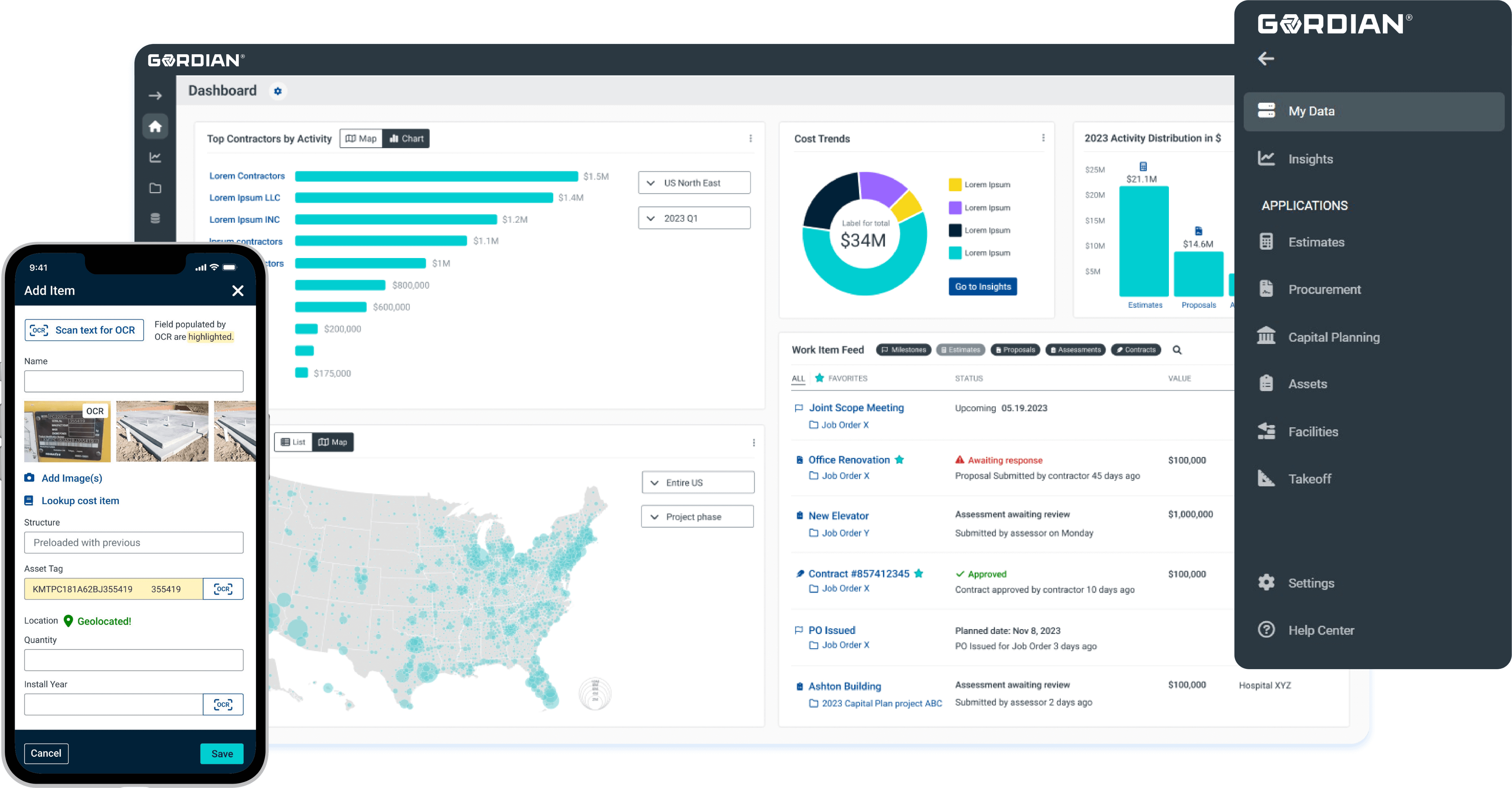
Task: Click the Work Item Feed search icon
Action: click(1177, 350)
